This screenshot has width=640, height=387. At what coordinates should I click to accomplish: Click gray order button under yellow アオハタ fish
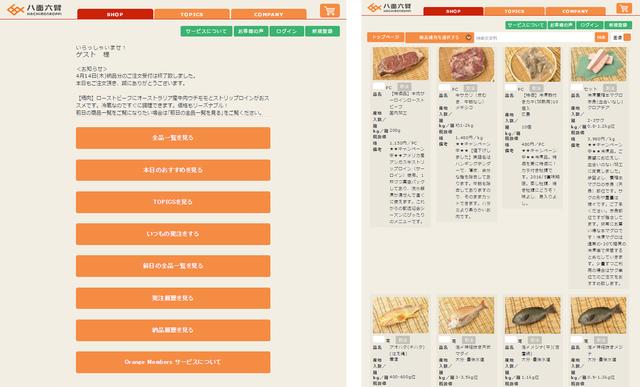click(402, 340)
